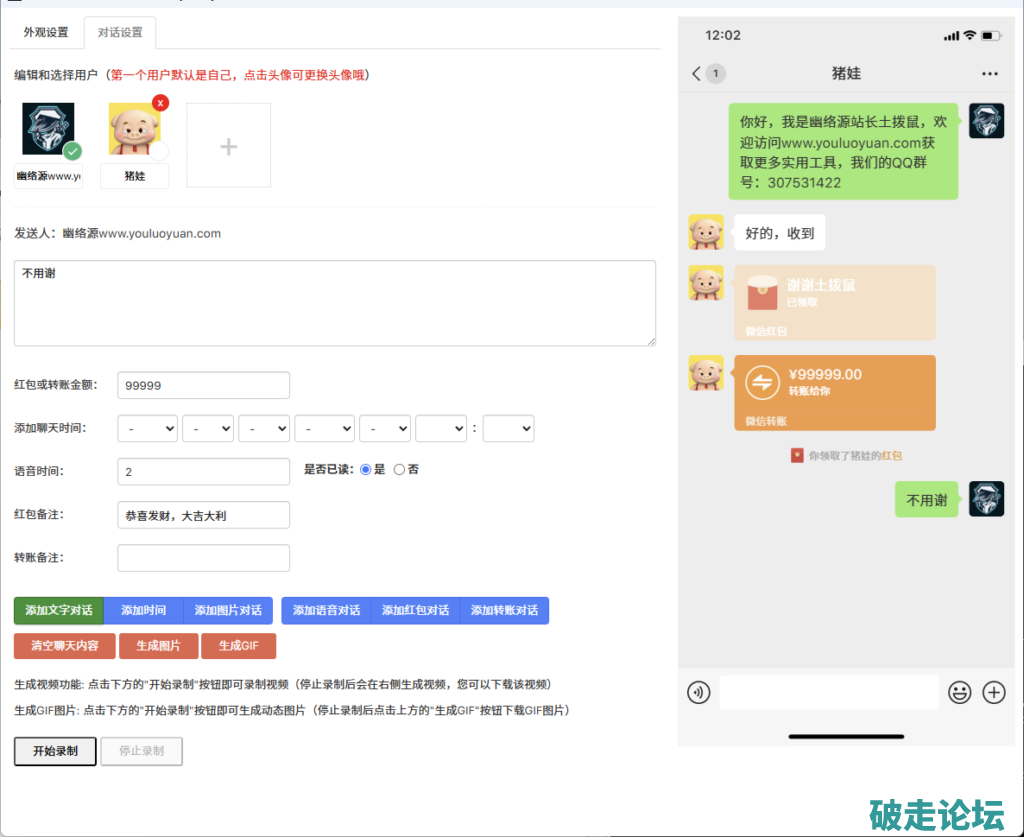This screenshot has height=837, width=1024.
Task: Tap the plus icon in chat bar
Action: click(993, 692)
